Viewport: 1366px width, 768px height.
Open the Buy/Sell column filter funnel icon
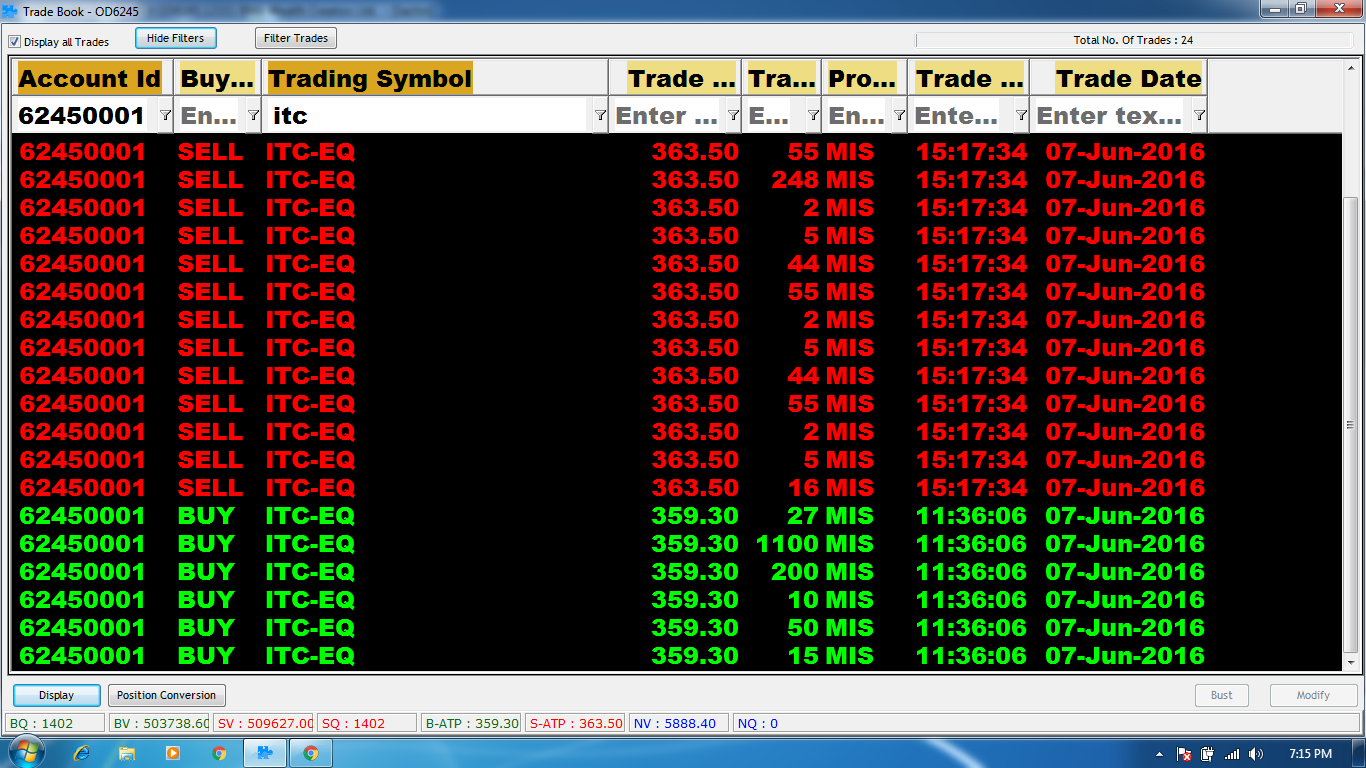click(x=253, y=116)
